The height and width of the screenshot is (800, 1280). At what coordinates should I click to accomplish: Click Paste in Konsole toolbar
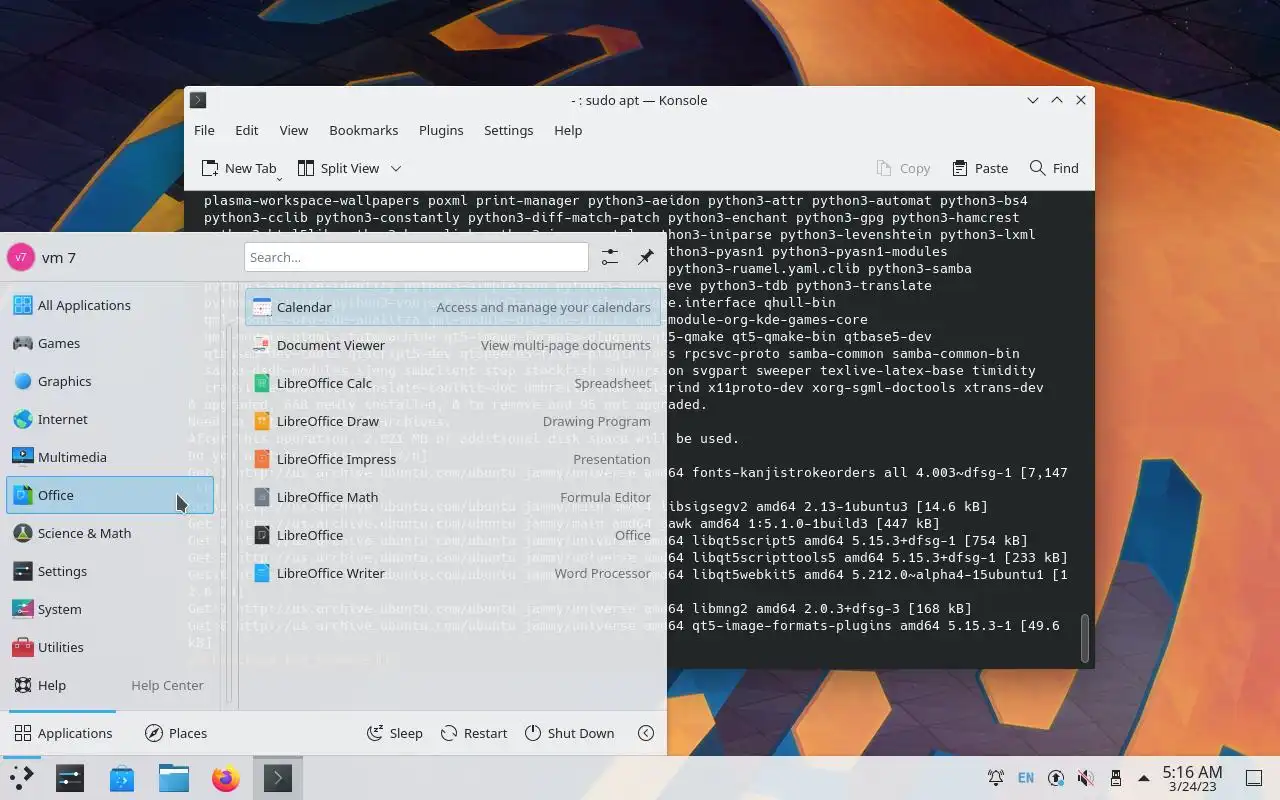pyautogui.click(x=980, y=168)
